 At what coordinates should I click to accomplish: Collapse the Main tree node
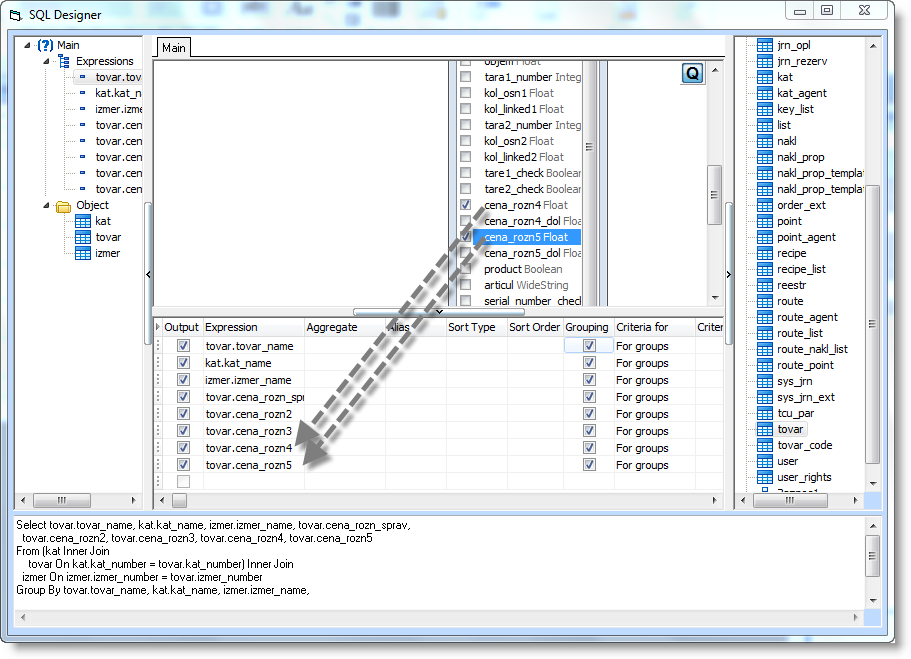point(27,45)
